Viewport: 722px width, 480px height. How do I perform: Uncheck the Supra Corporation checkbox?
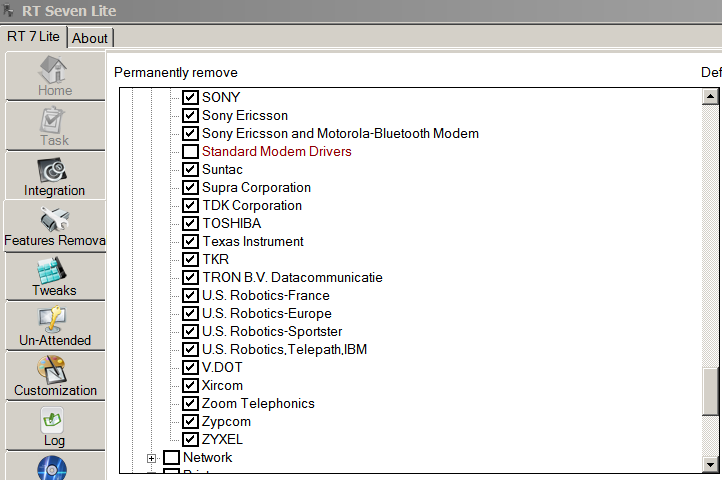tap(190, 187)
